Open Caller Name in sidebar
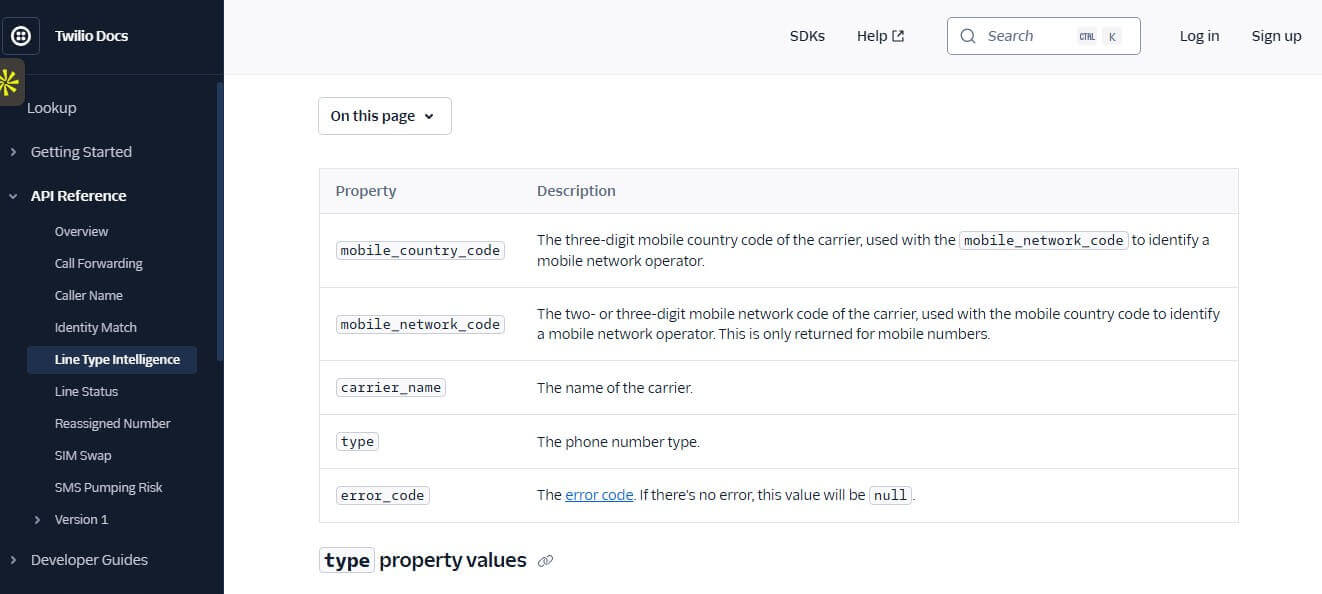The width and height of the screenshot is (1322, 594). tap(88, 296)
